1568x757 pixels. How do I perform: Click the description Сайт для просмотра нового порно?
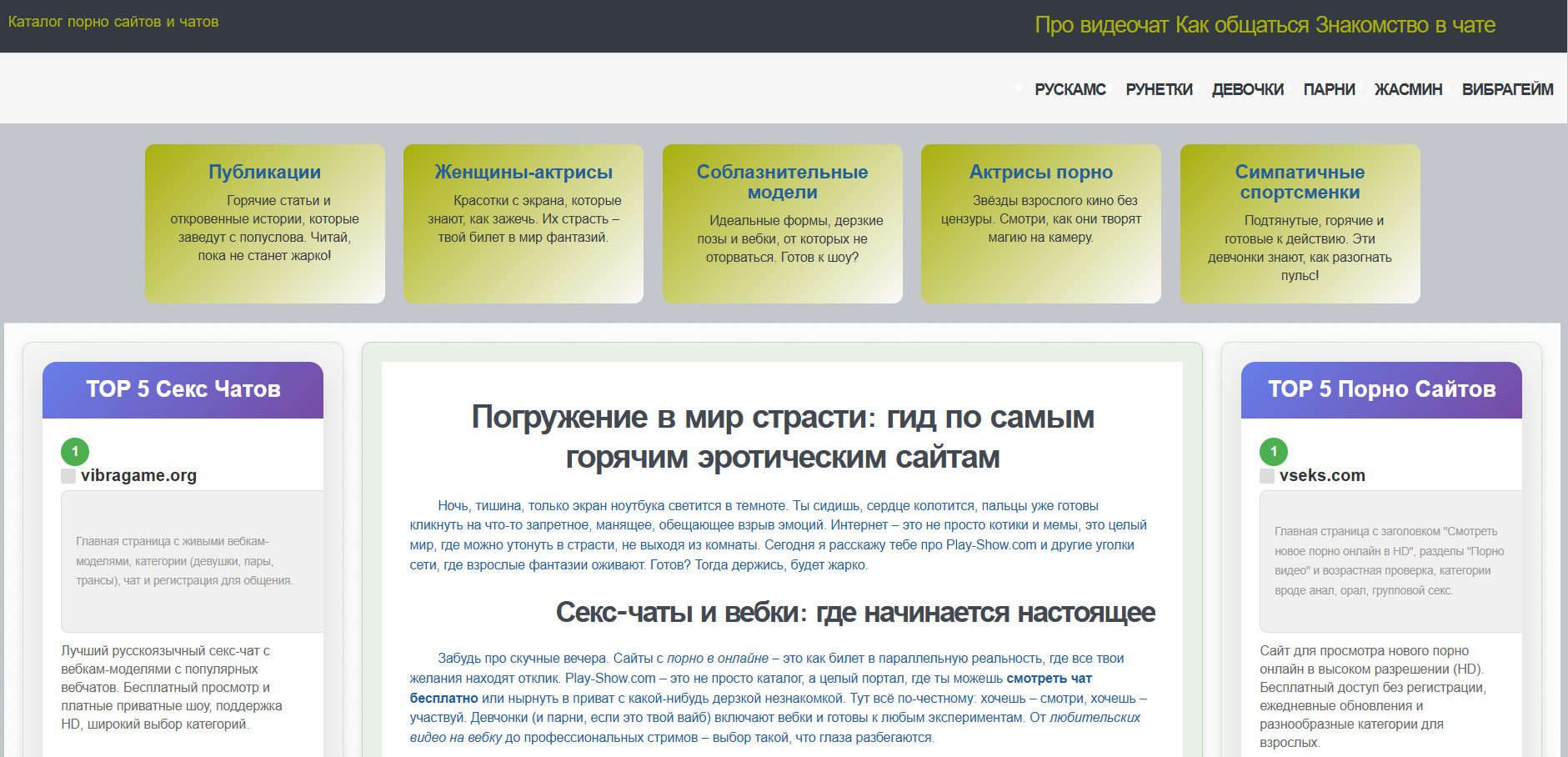click(1373, 696)
